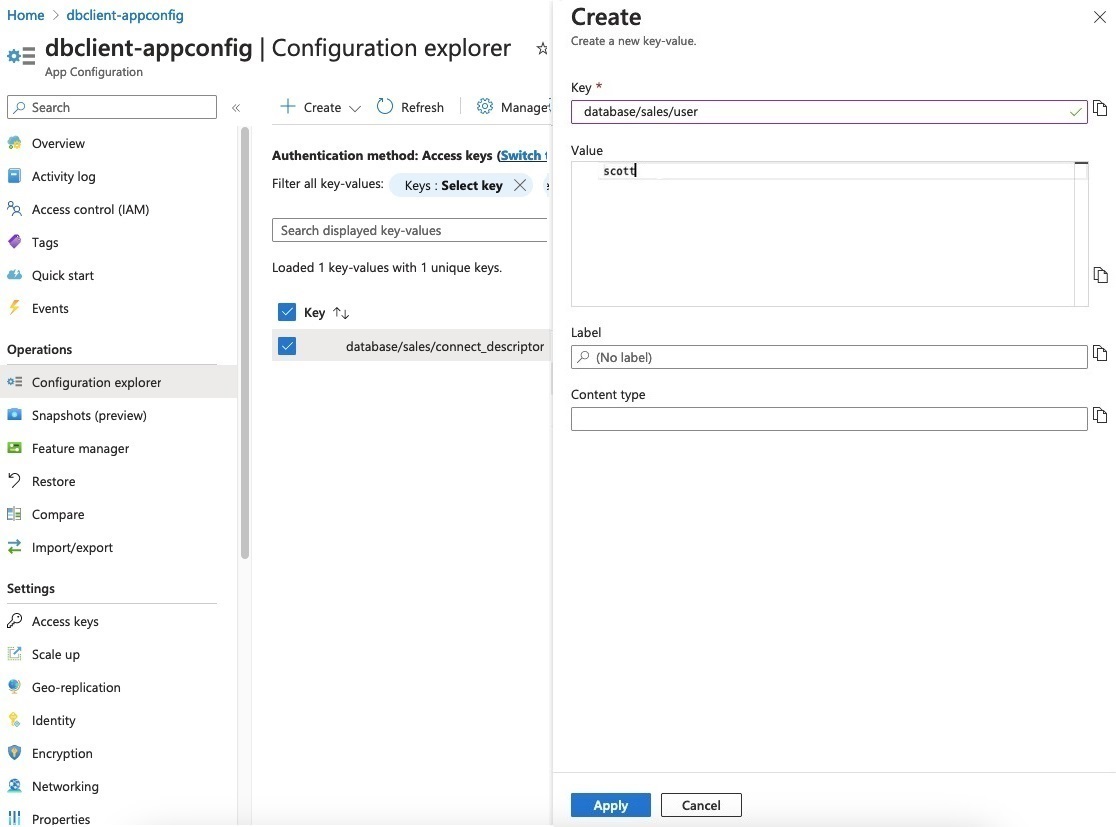Screen dimensions: 1116x827
Task: Click the Cancel button
Action: (x=701, y=805)
